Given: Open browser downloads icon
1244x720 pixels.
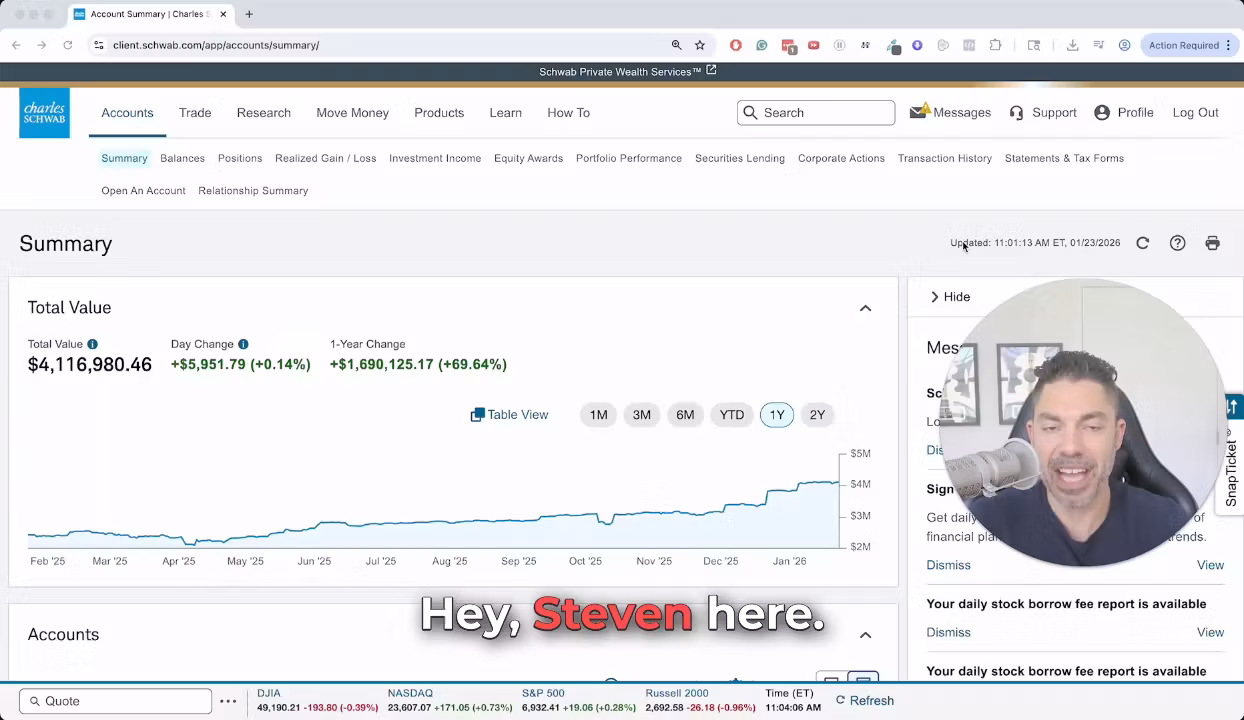Looking at the screenshot, I should pos(1072,45).
